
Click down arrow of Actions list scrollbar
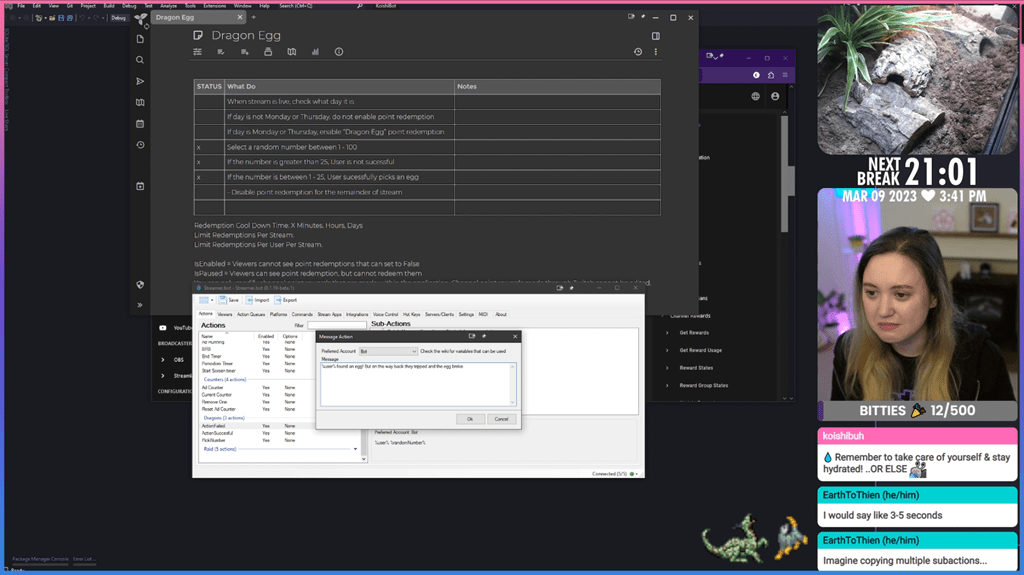[x=364, y=459]
